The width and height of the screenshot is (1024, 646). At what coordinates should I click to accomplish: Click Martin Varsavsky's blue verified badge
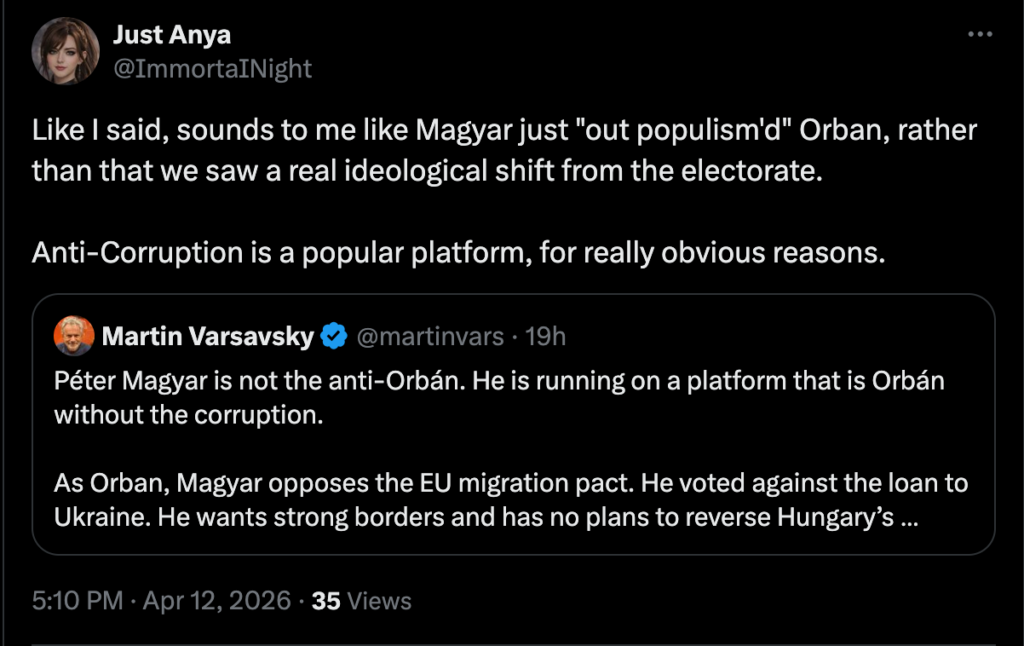tap(334, 336)
